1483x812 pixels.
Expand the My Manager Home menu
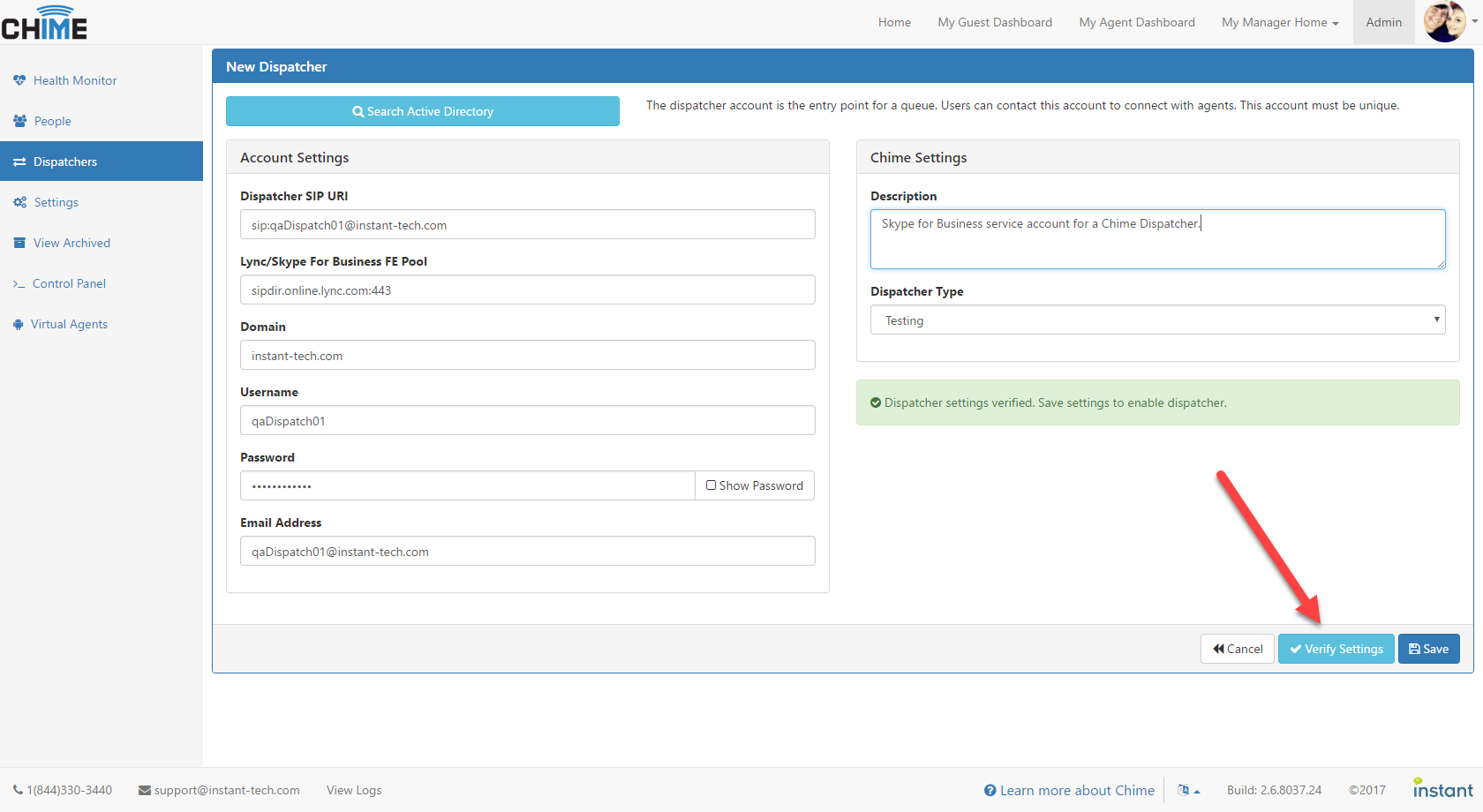point(1280,22)
